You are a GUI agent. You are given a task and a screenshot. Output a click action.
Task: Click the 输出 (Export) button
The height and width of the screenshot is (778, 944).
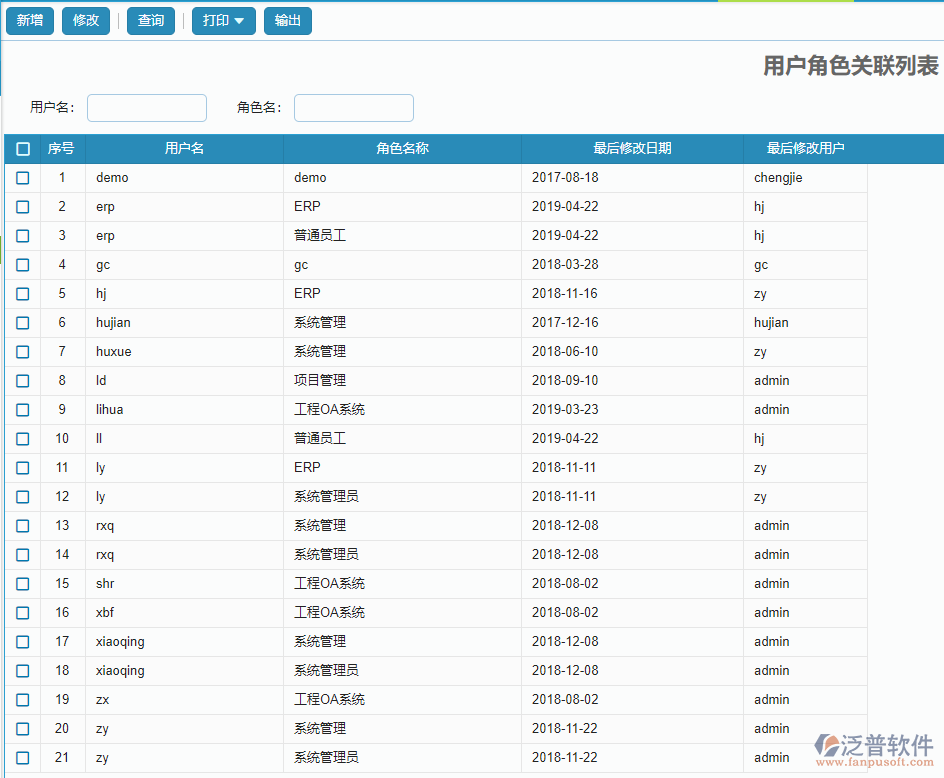pos(287,20)
